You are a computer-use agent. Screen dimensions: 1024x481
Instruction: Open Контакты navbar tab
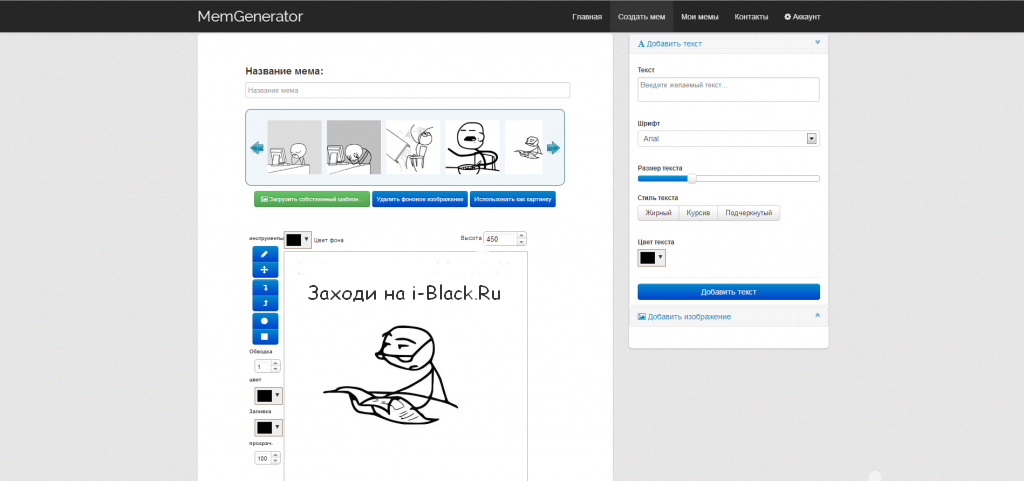coord(751,17)
